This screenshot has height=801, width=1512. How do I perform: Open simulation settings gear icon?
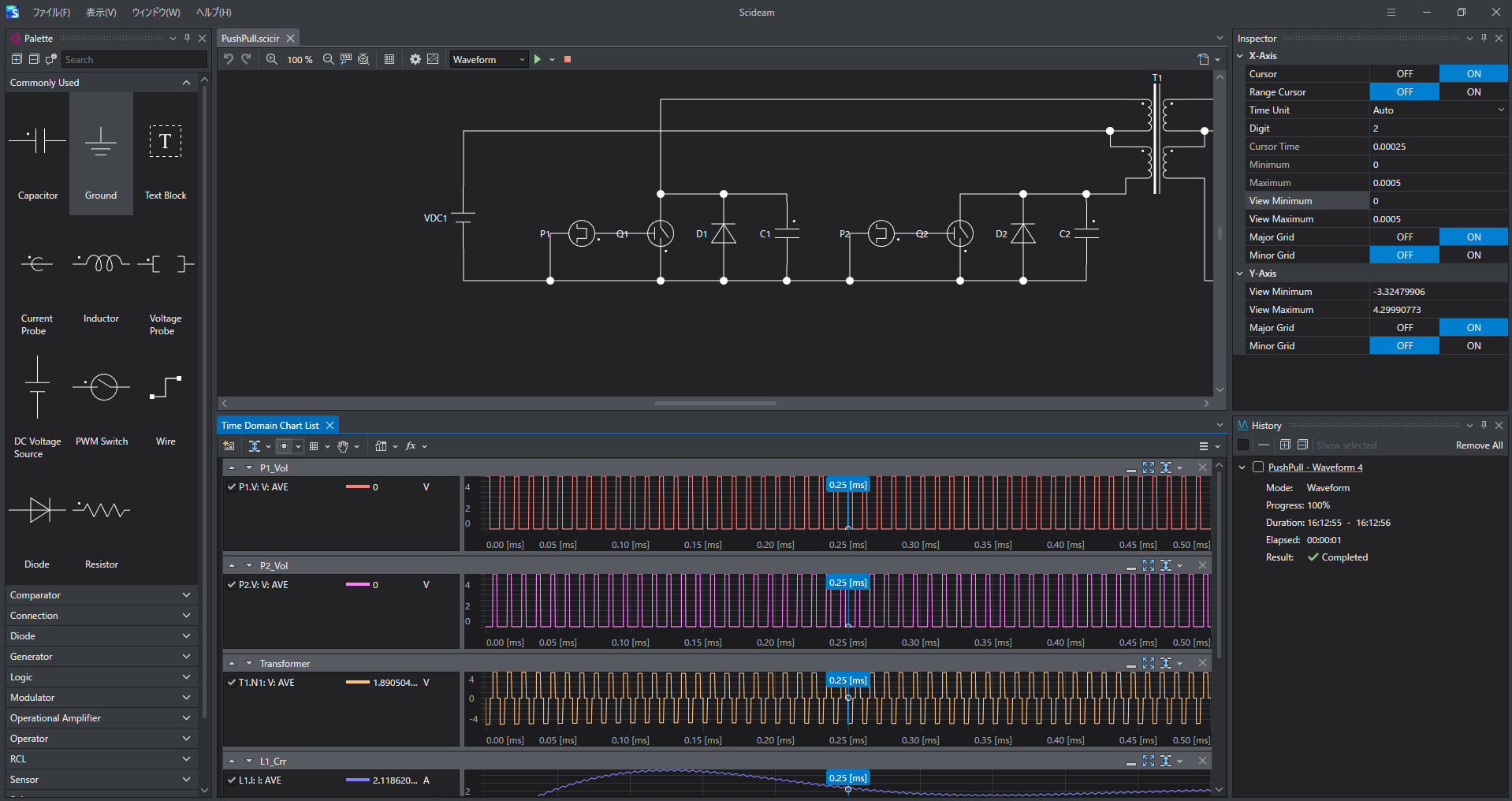click(x=415, y=59)
